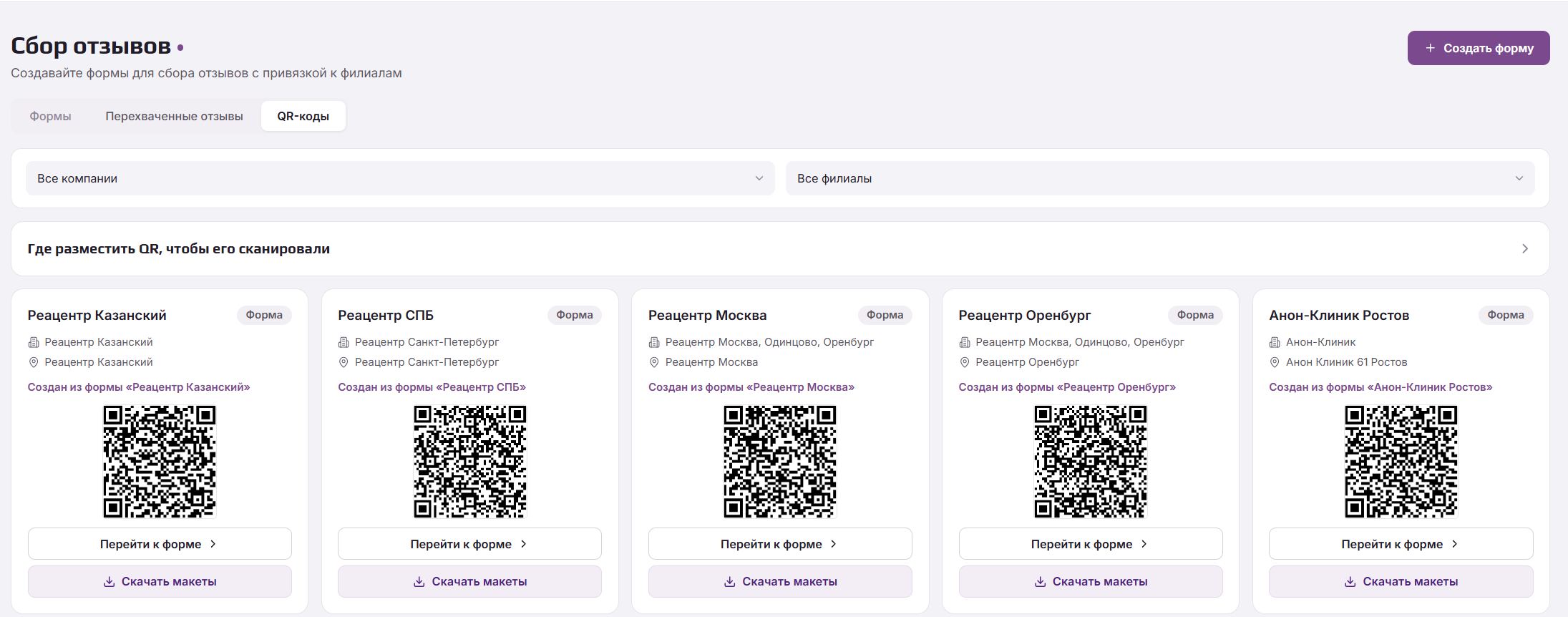Click the download icon in Анон-Клиник Ростов card

[1350, 582]
